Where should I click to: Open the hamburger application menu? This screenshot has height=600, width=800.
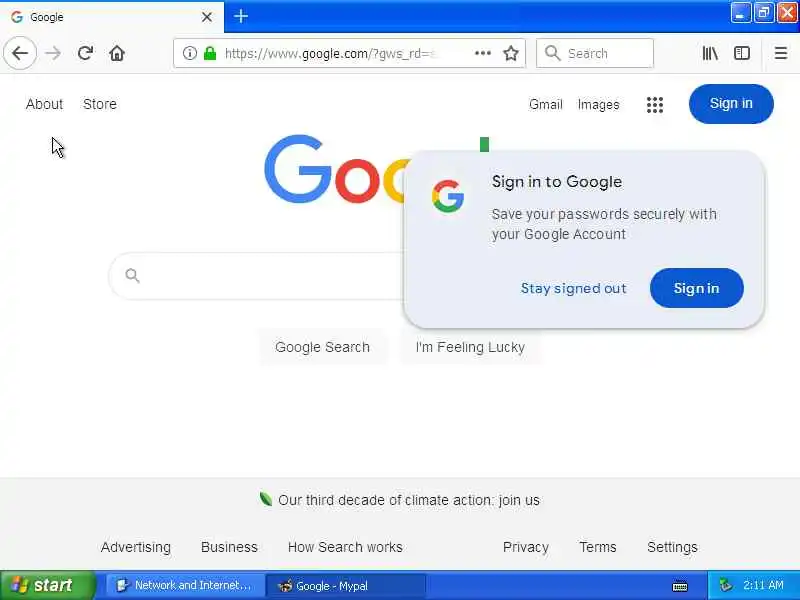click(781, 53)
